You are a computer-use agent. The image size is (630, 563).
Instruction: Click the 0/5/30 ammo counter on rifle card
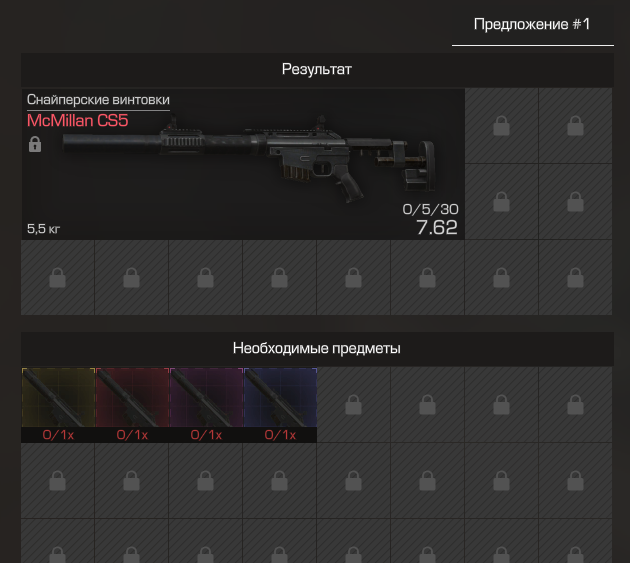click(430, 209)
